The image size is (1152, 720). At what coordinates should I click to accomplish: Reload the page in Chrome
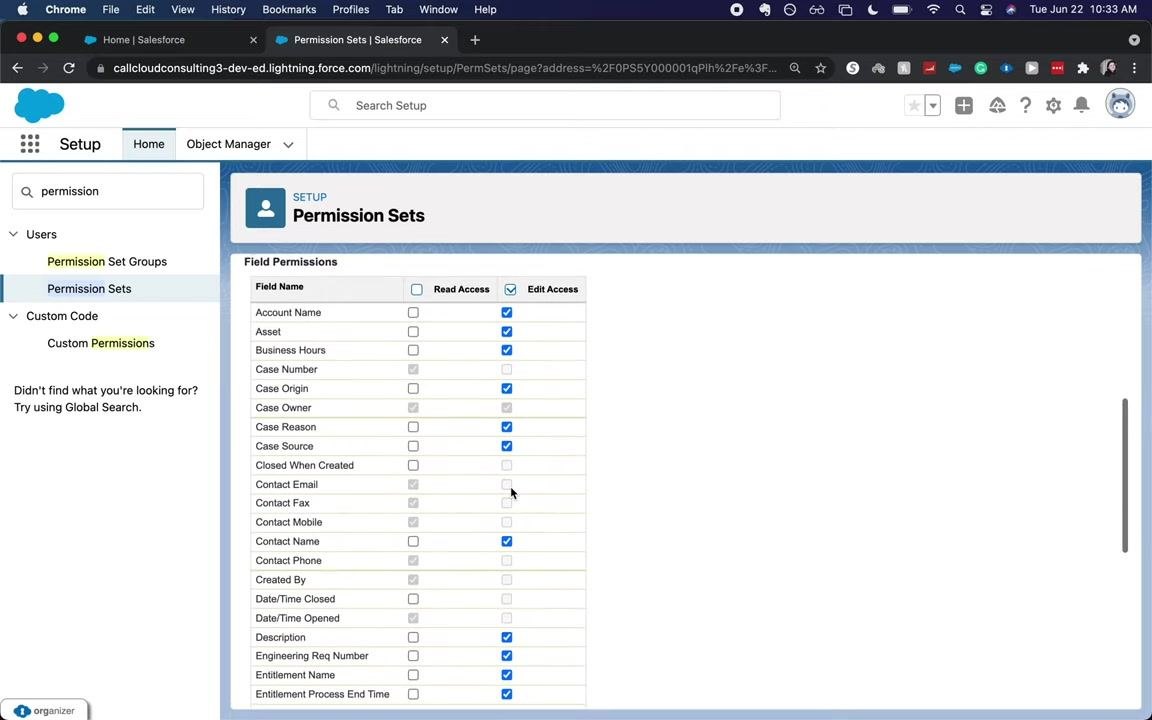[69, 68]
